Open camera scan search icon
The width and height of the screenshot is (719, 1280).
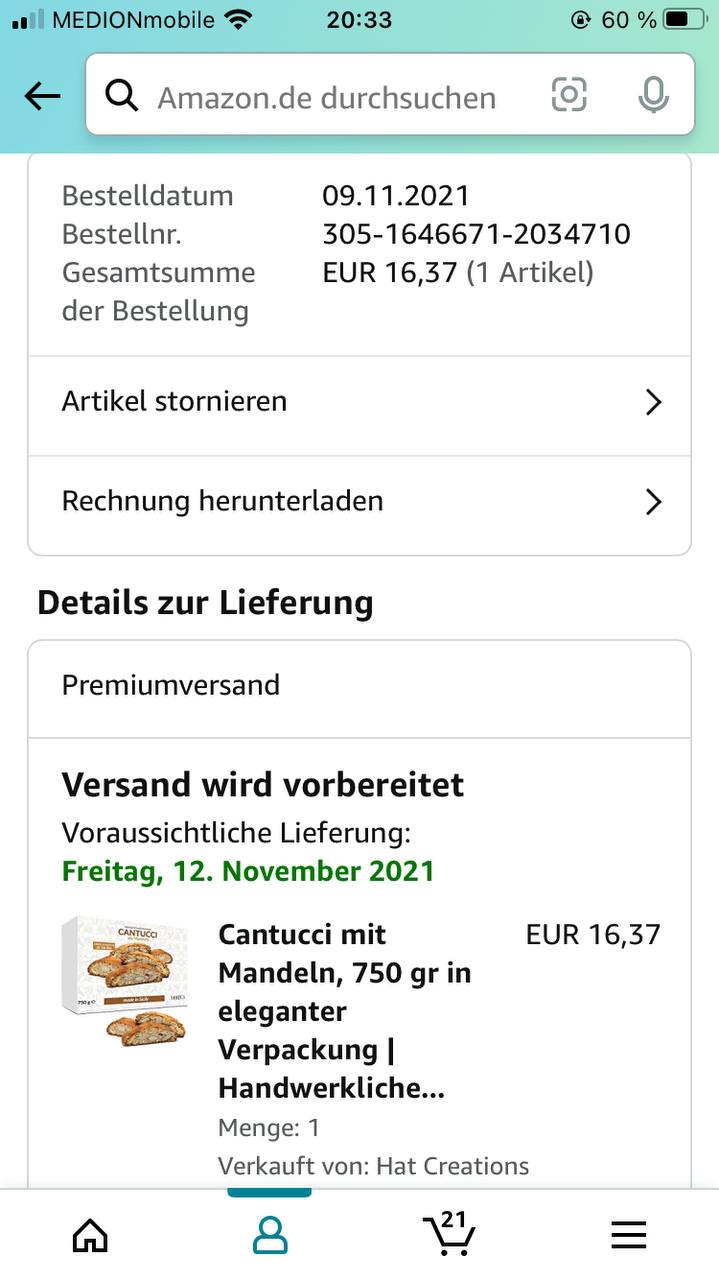[569, 95]
